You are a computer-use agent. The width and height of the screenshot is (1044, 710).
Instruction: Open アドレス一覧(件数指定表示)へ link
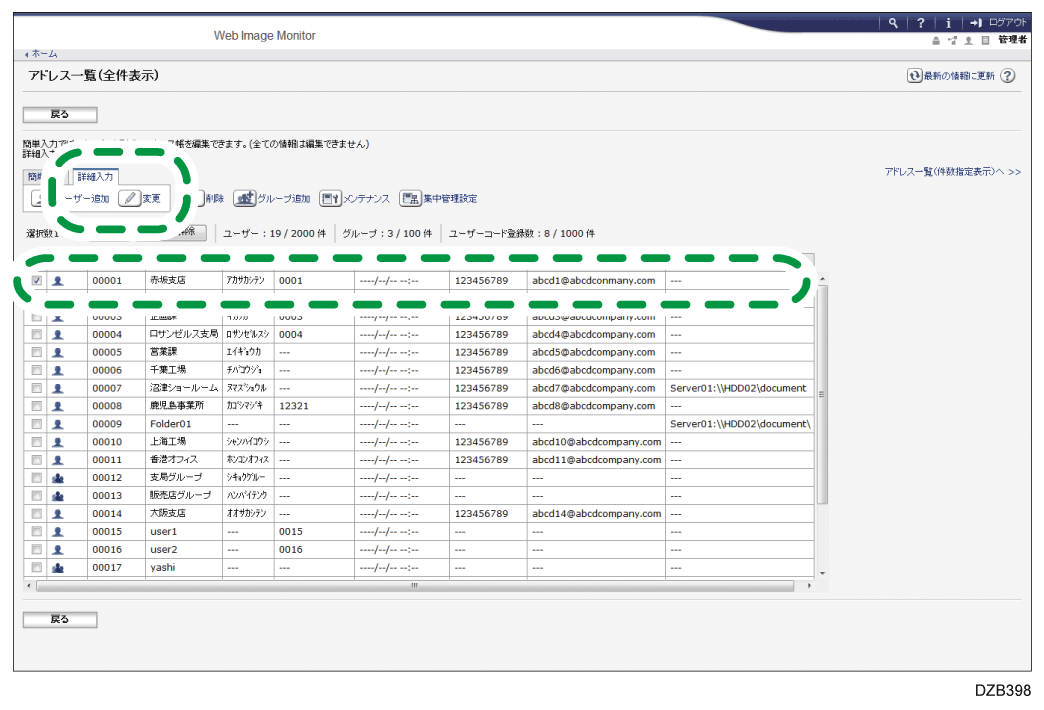[x=952, y=172]
